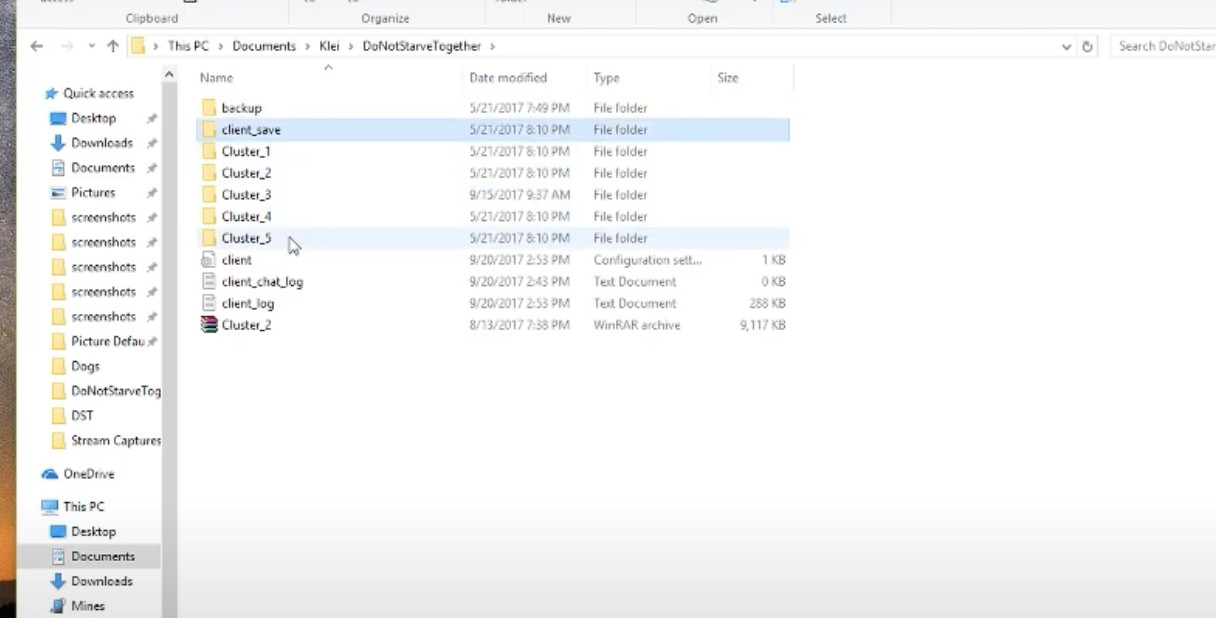
Task: Click the Refresh button in address bar
Action: pos(1088,46)
